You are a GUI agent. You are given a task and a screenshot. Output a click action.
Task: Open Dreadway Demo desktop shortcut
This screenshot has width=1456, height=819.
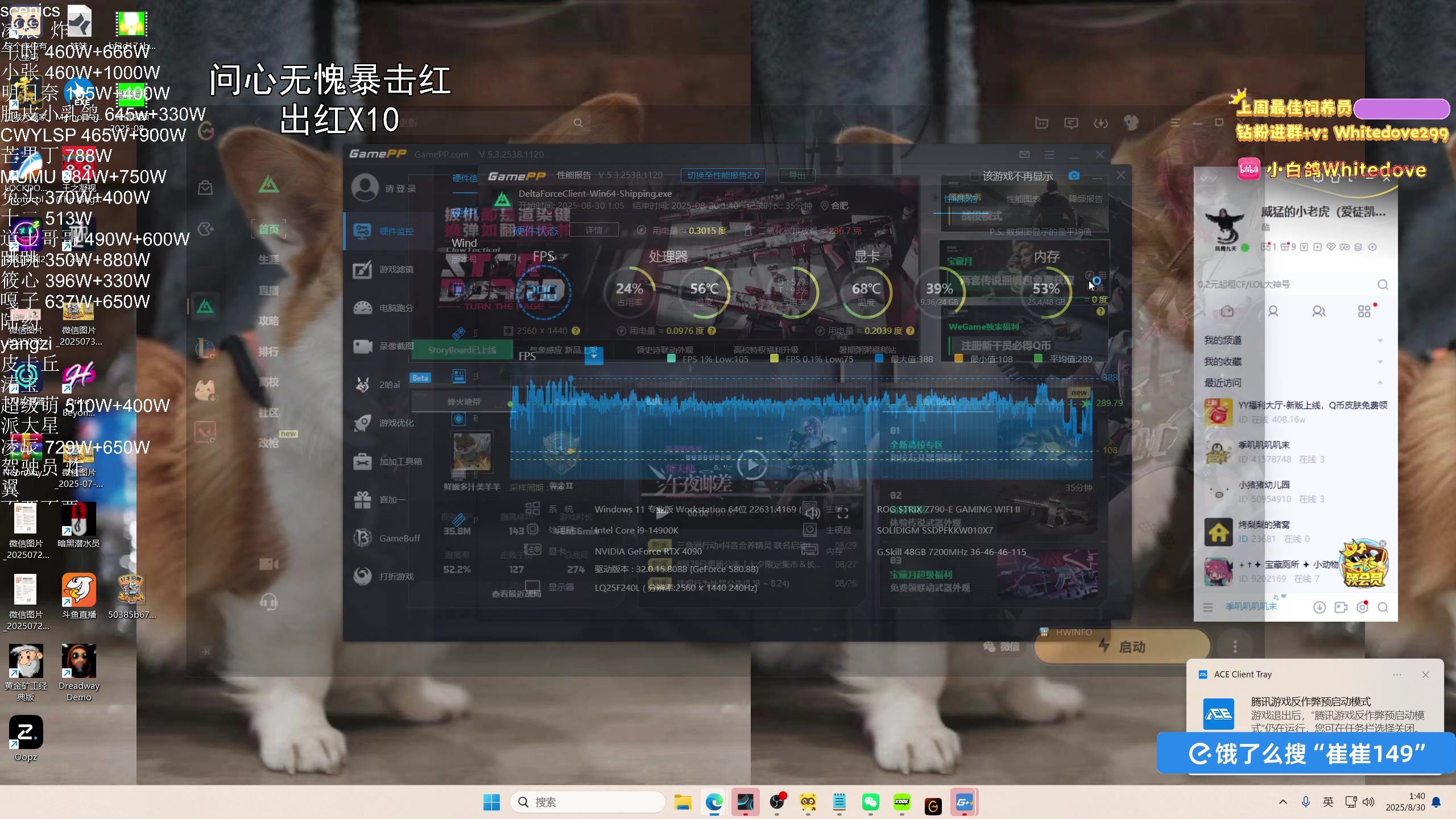click(78, 673)
